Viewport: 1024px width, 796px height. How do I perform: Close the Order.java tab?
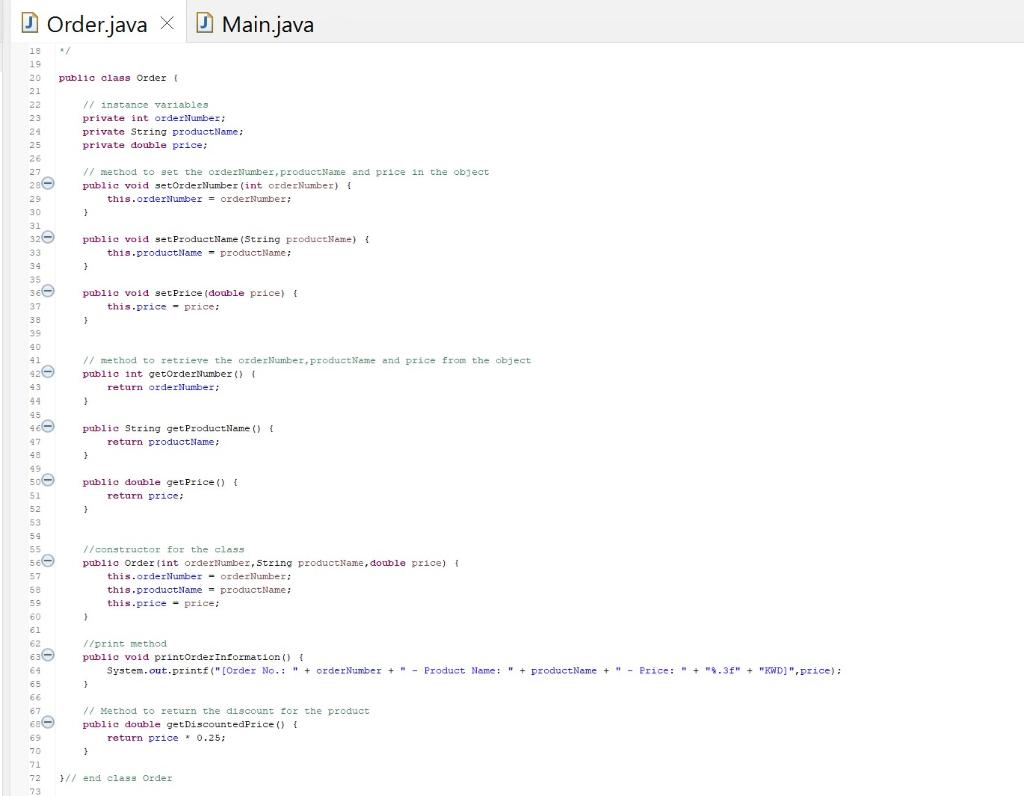tap(166, 22)
